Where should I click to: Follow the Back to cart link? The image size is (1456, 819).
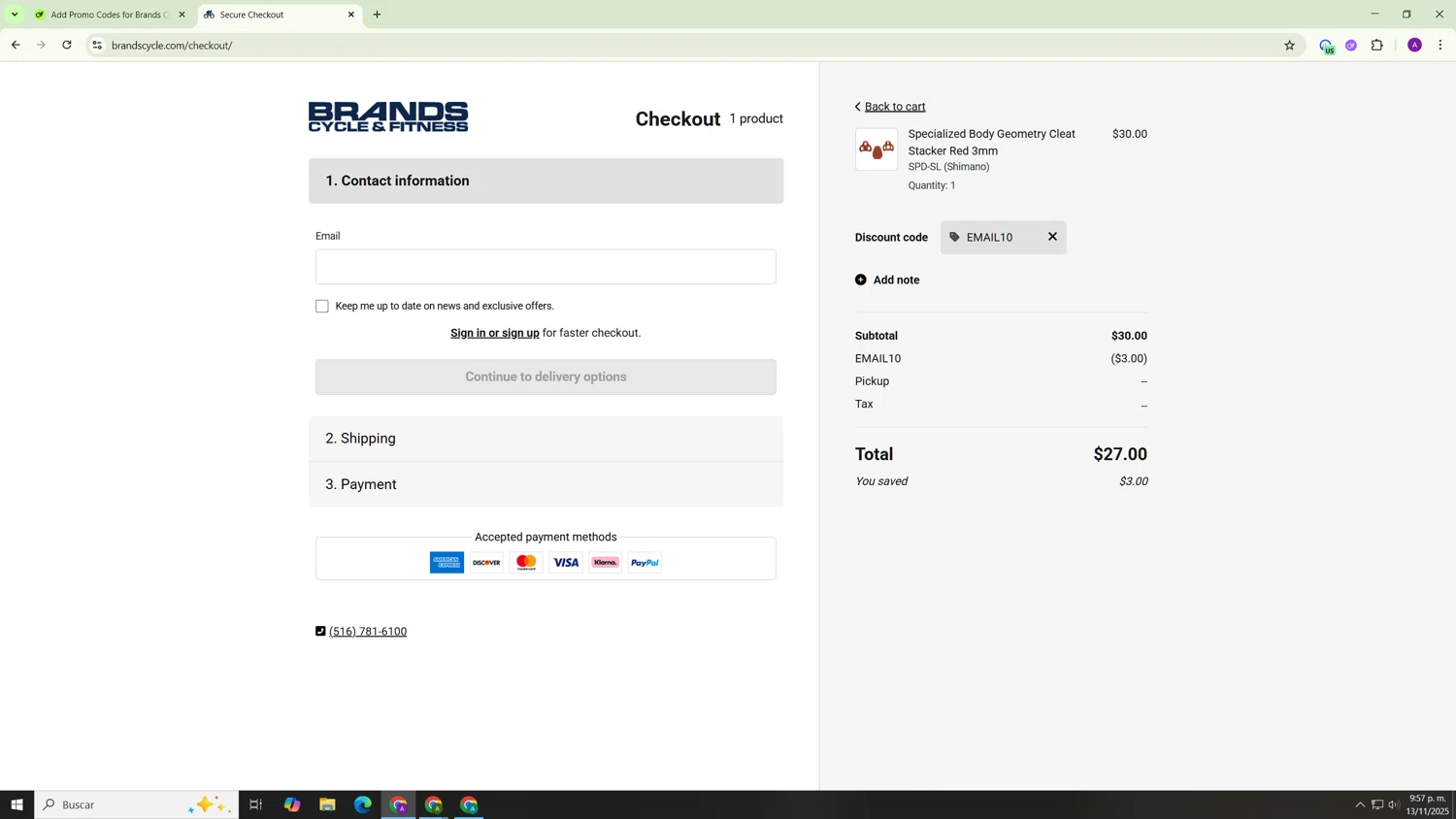pyautogui.click(x=895, y=107)
